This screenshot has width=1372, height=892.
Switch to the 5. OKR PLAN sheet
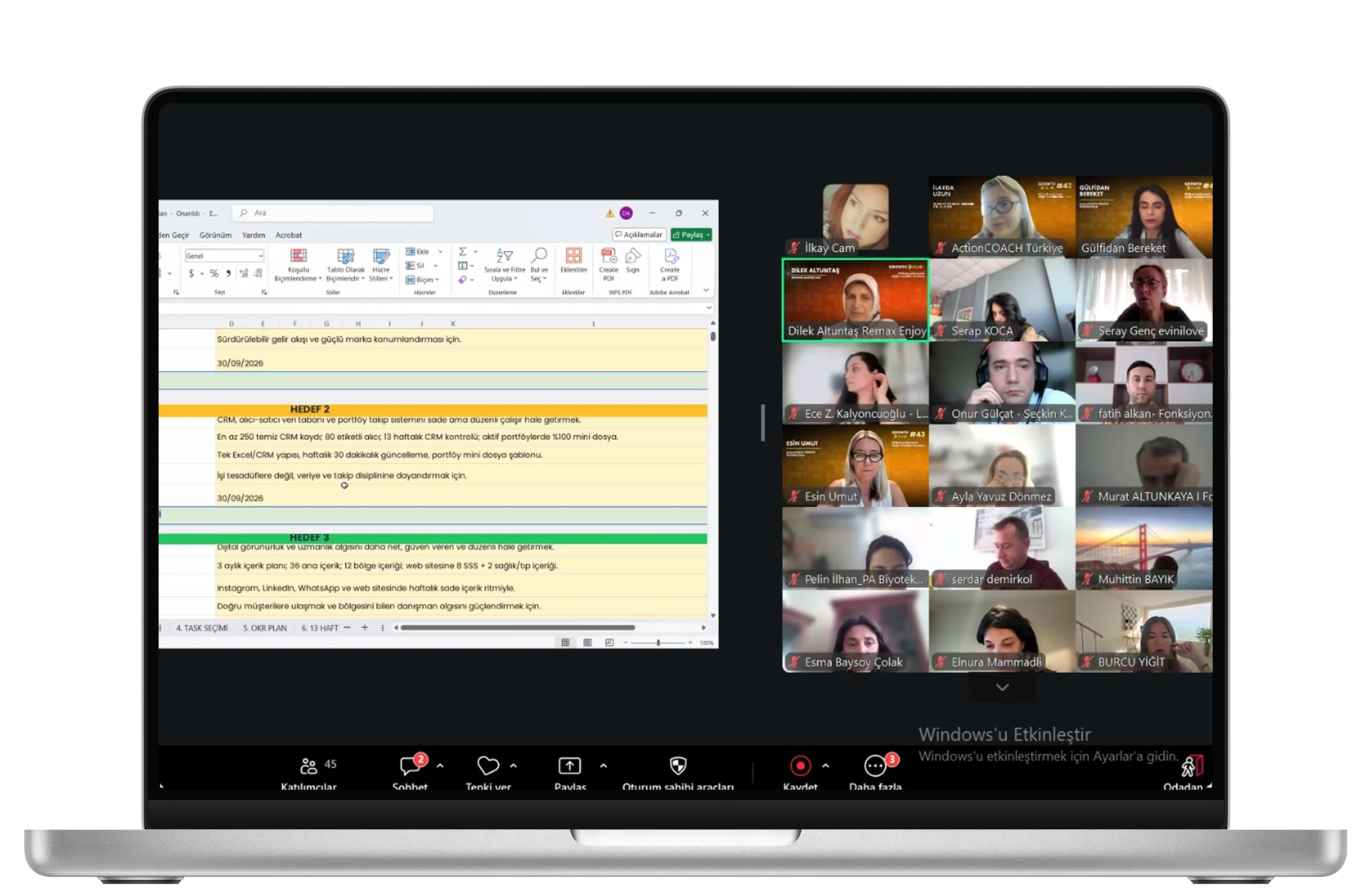coord(264,628)
